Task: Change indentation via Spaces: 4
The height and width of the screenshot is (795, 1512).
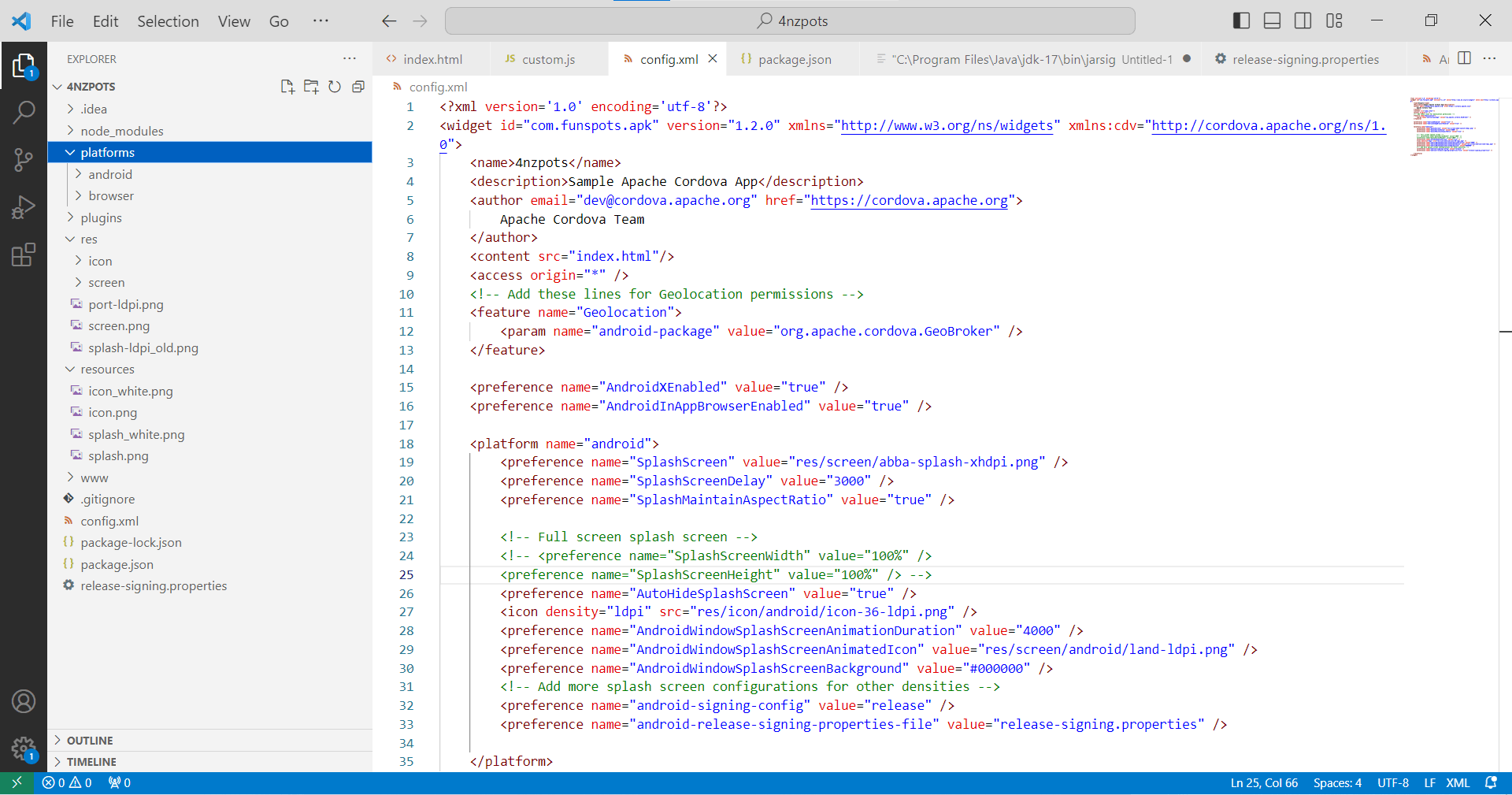Action: click(1337, 783)
